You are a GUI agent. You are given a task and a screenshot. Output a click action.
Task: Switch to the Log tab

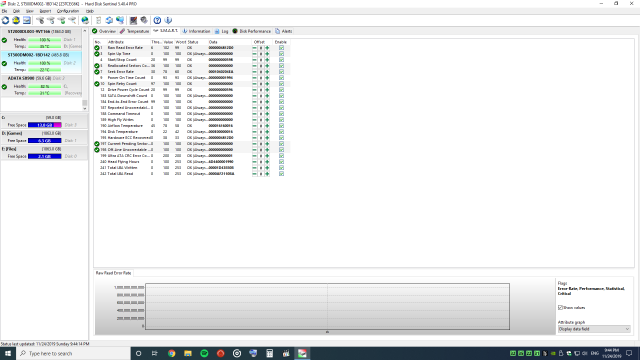point(222,31)
